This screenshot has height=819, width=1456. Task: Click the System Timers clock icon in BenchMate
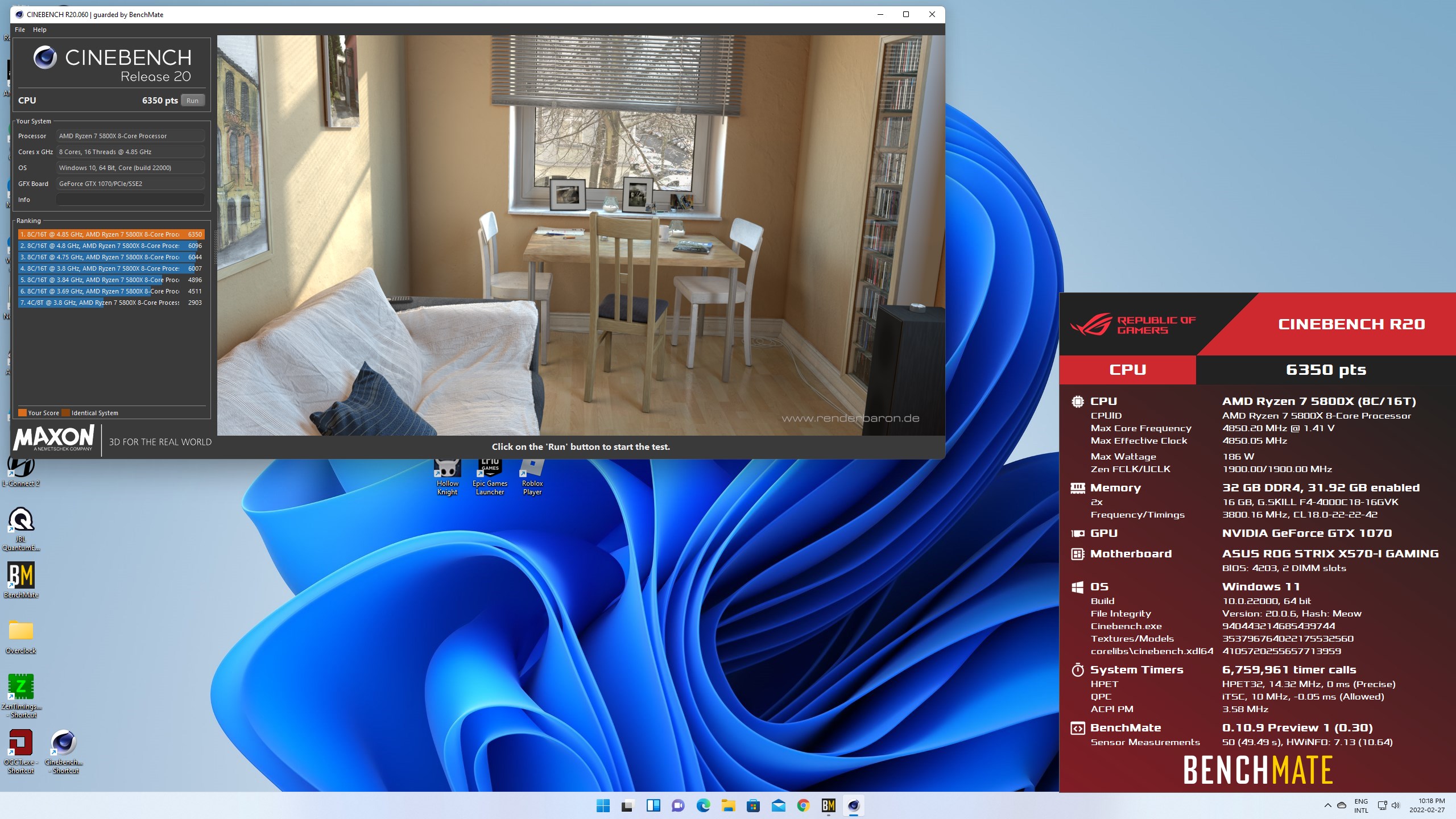point(1077,670)
